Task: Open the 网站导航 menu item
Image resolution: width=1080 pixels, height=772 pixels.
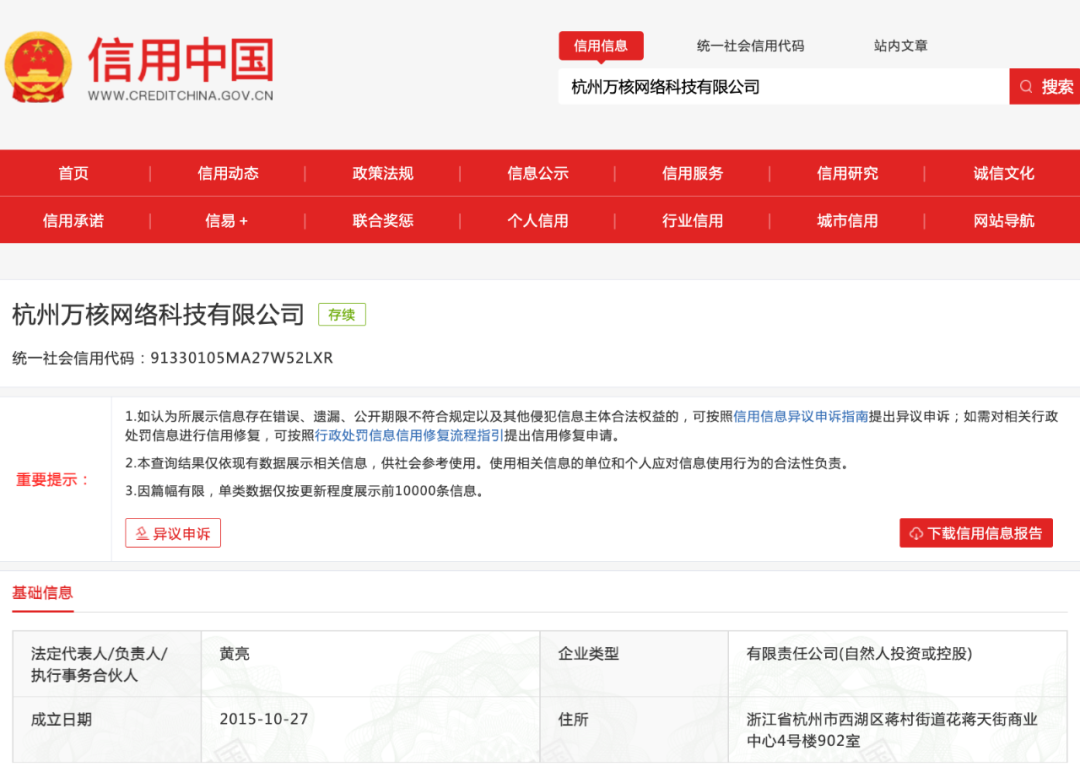Action: 1003,220
